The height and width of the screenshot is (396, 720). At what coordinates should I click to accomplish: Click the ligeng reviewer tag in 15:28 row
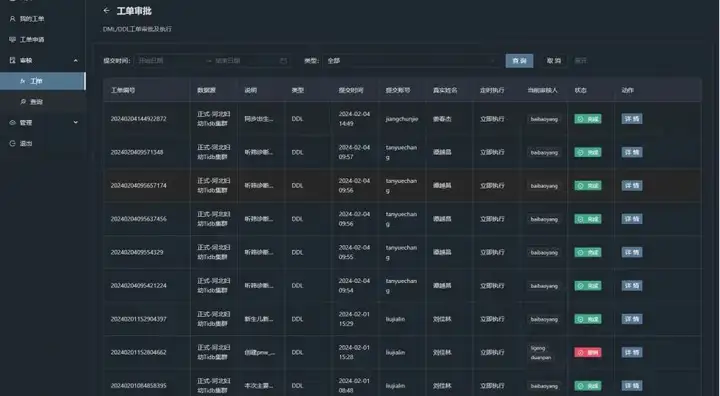tap(538, 348)
